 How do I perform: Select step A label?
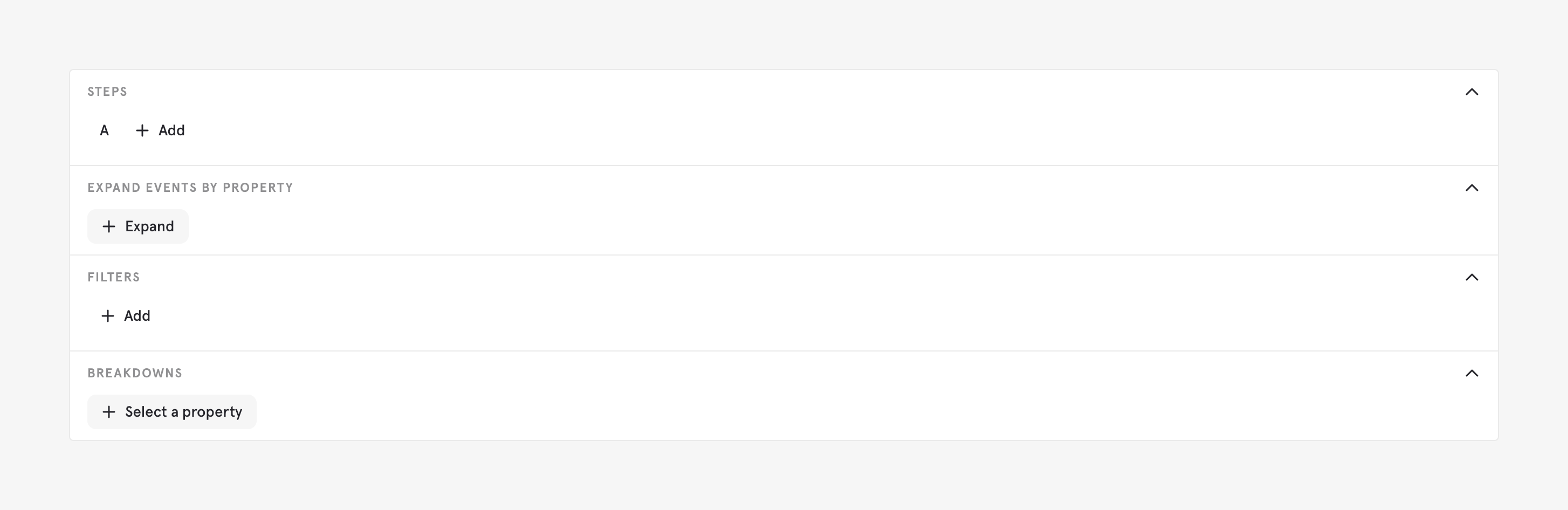[x=104, y=131]
